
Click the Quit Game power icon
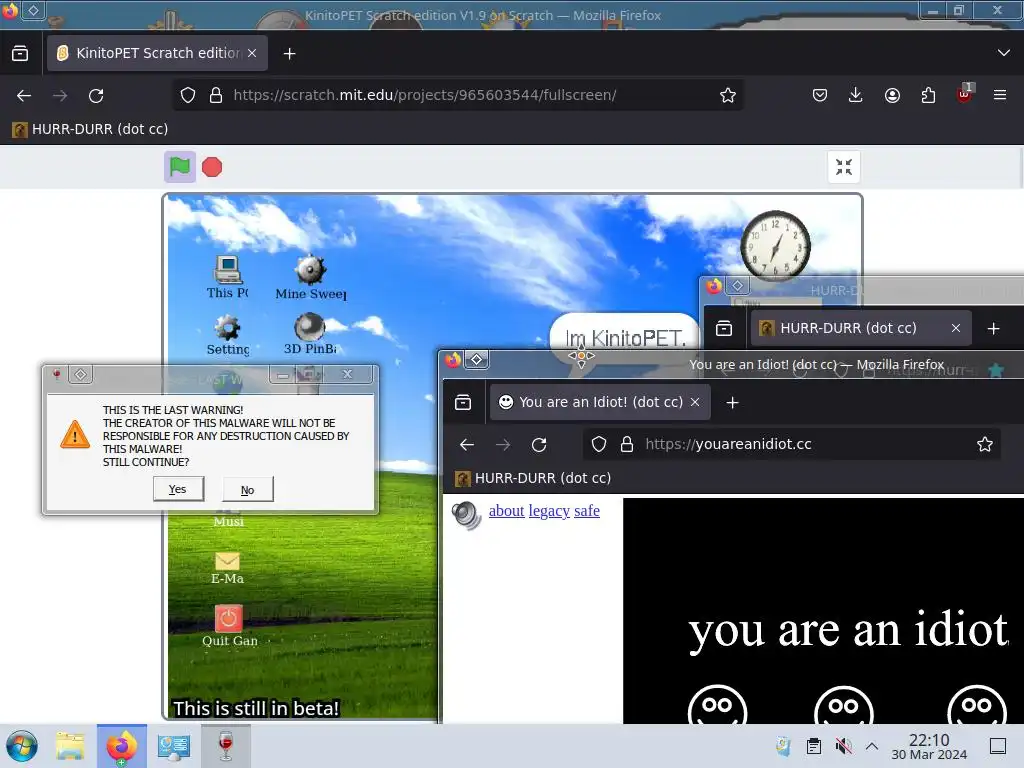point(229,626)
